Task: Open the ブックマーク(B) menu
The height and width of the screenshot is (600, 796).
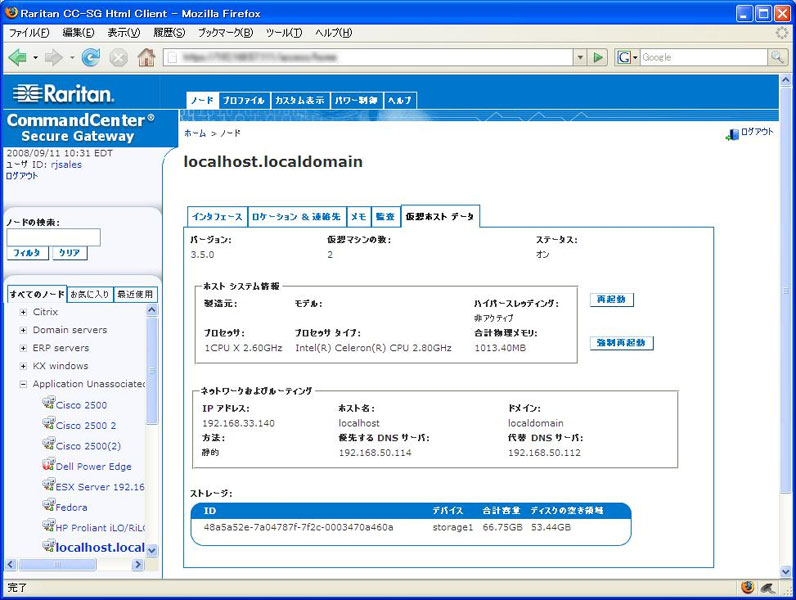Action: click(x=225, y=33)
